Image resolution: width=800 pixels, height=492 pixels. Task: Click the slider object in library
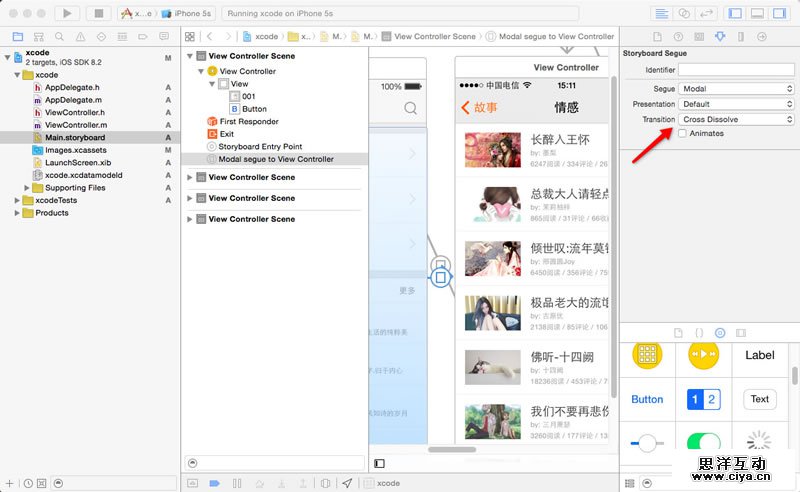pos(647,442)
